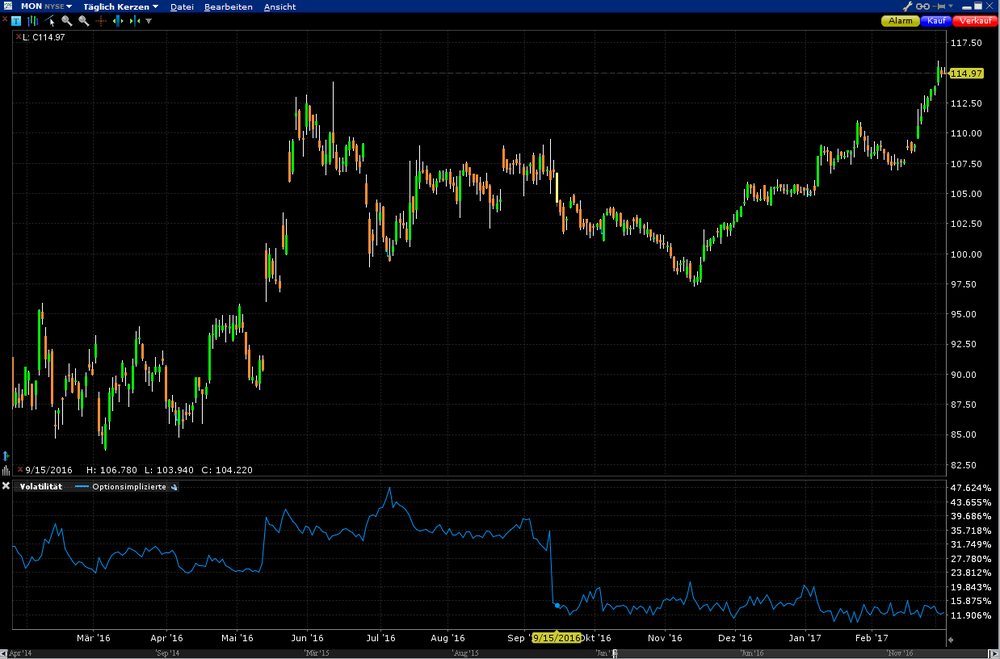This screenshot has height=659, width=1000.
Task: Click the Volatilität panel label
Action: (x=41, y=487)
